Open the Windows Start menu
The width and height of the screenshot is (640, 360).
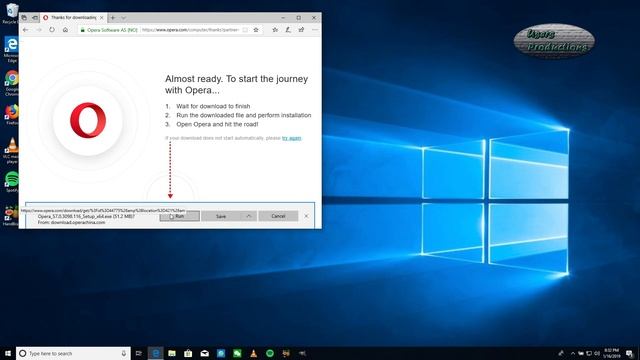(x=8, y=353)
